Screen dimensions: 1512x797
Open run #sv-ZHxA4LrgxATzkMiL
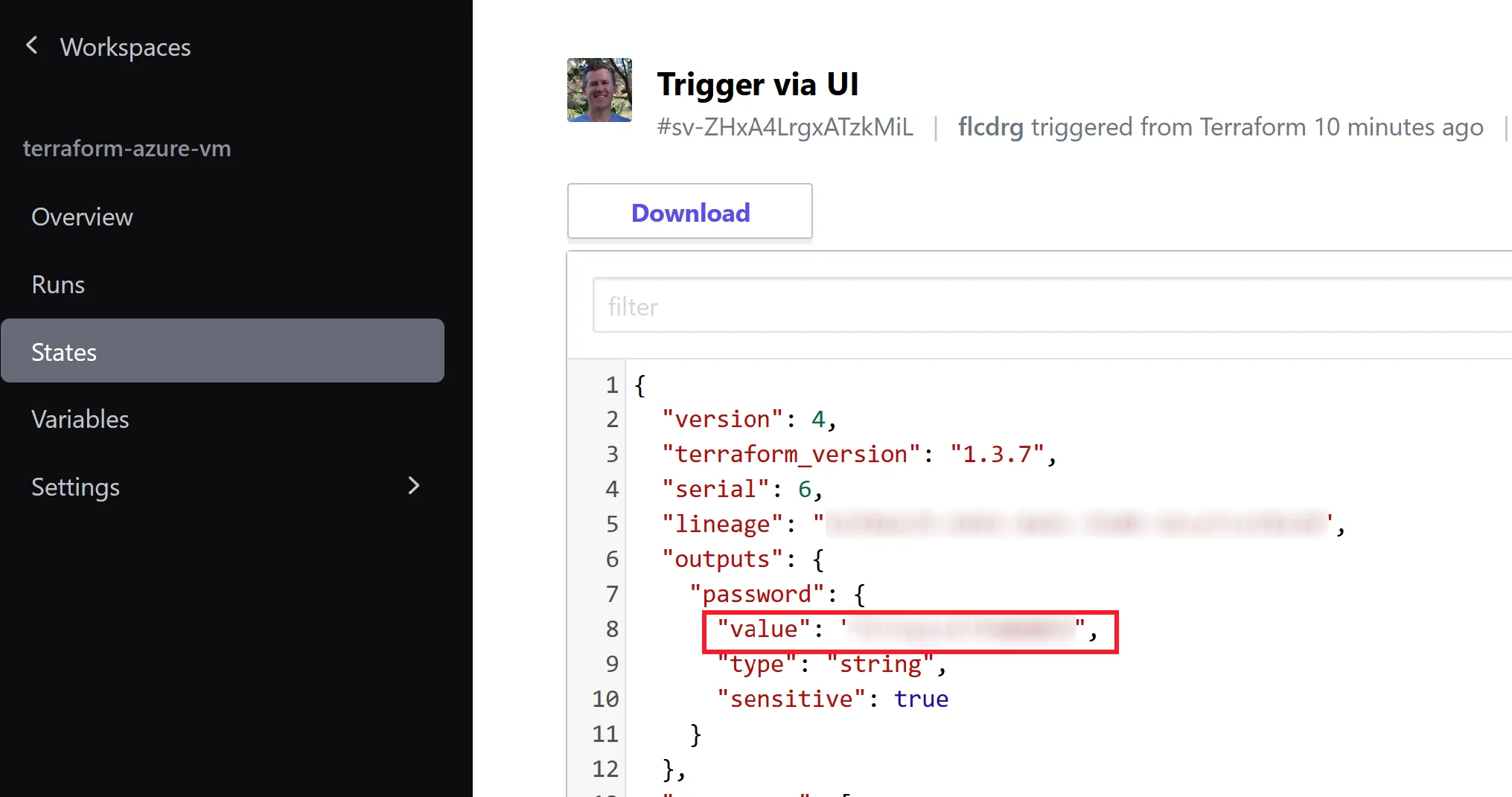click(785, 127)
